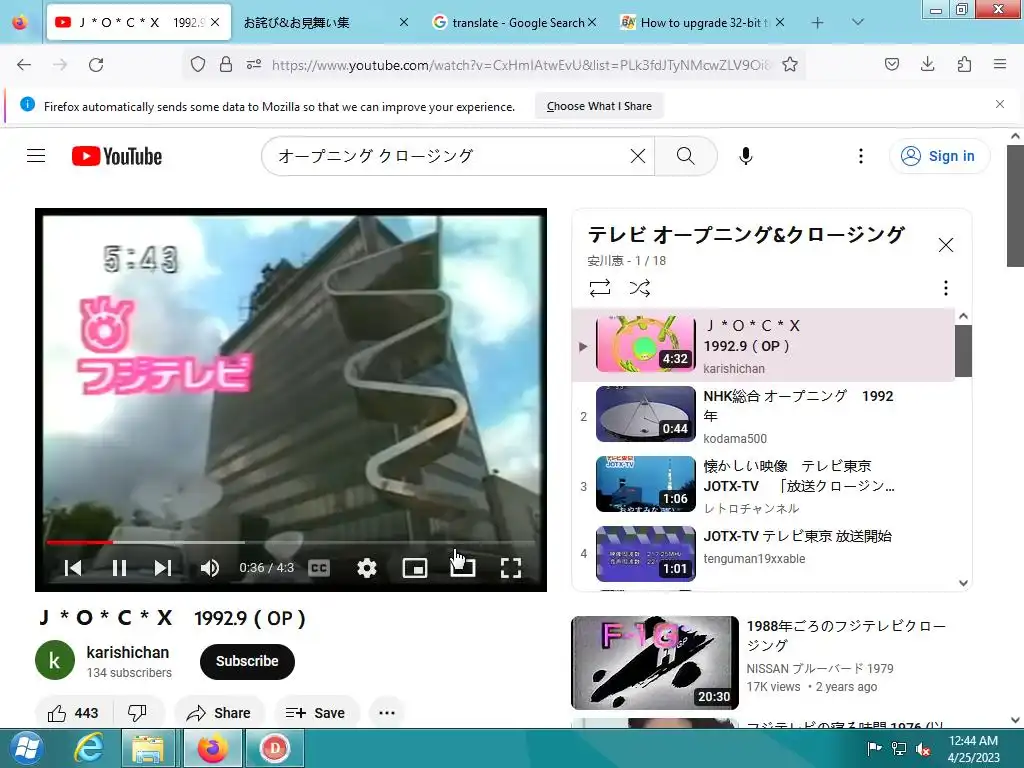Open more actions ellipsis below the video
This screenshot has height=768, width=1024.
click(387, 713)
